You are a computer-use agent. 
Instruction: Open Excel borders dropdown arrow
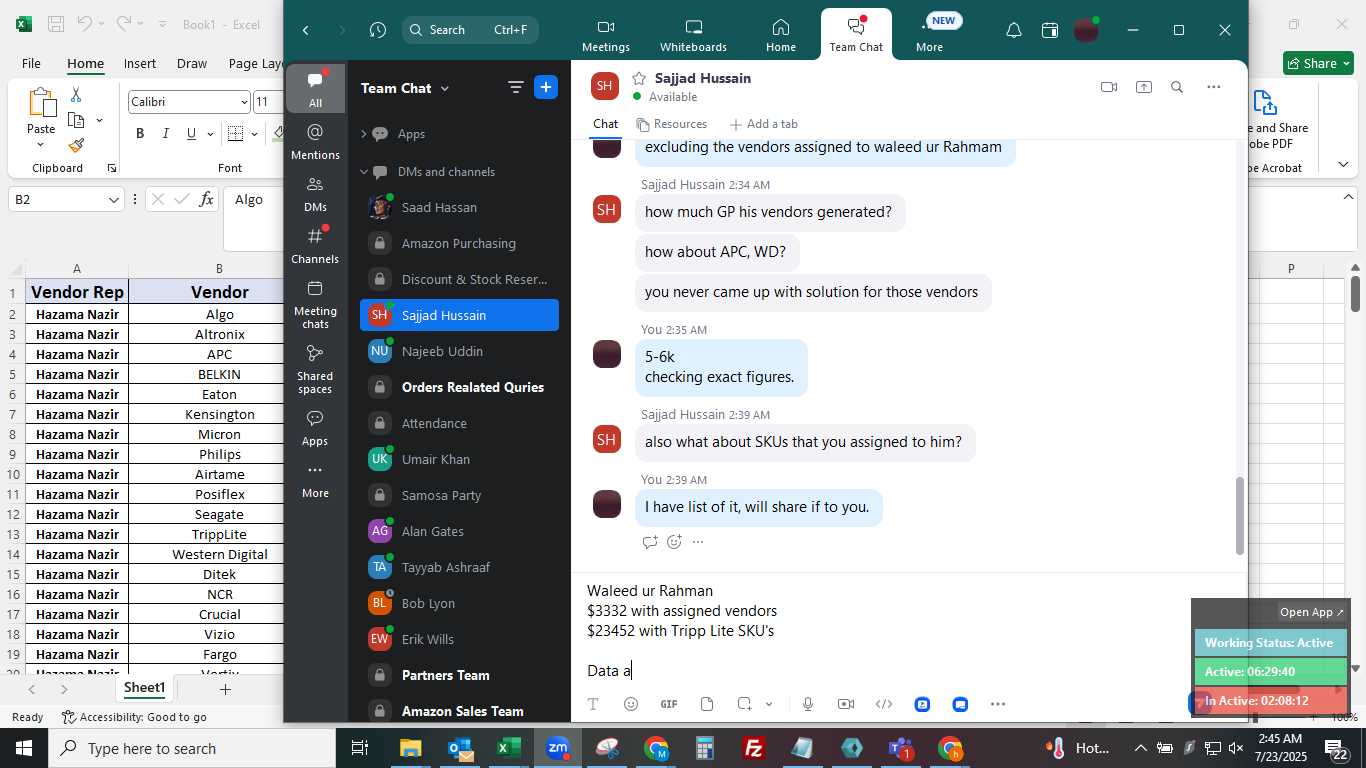[255, 134]
